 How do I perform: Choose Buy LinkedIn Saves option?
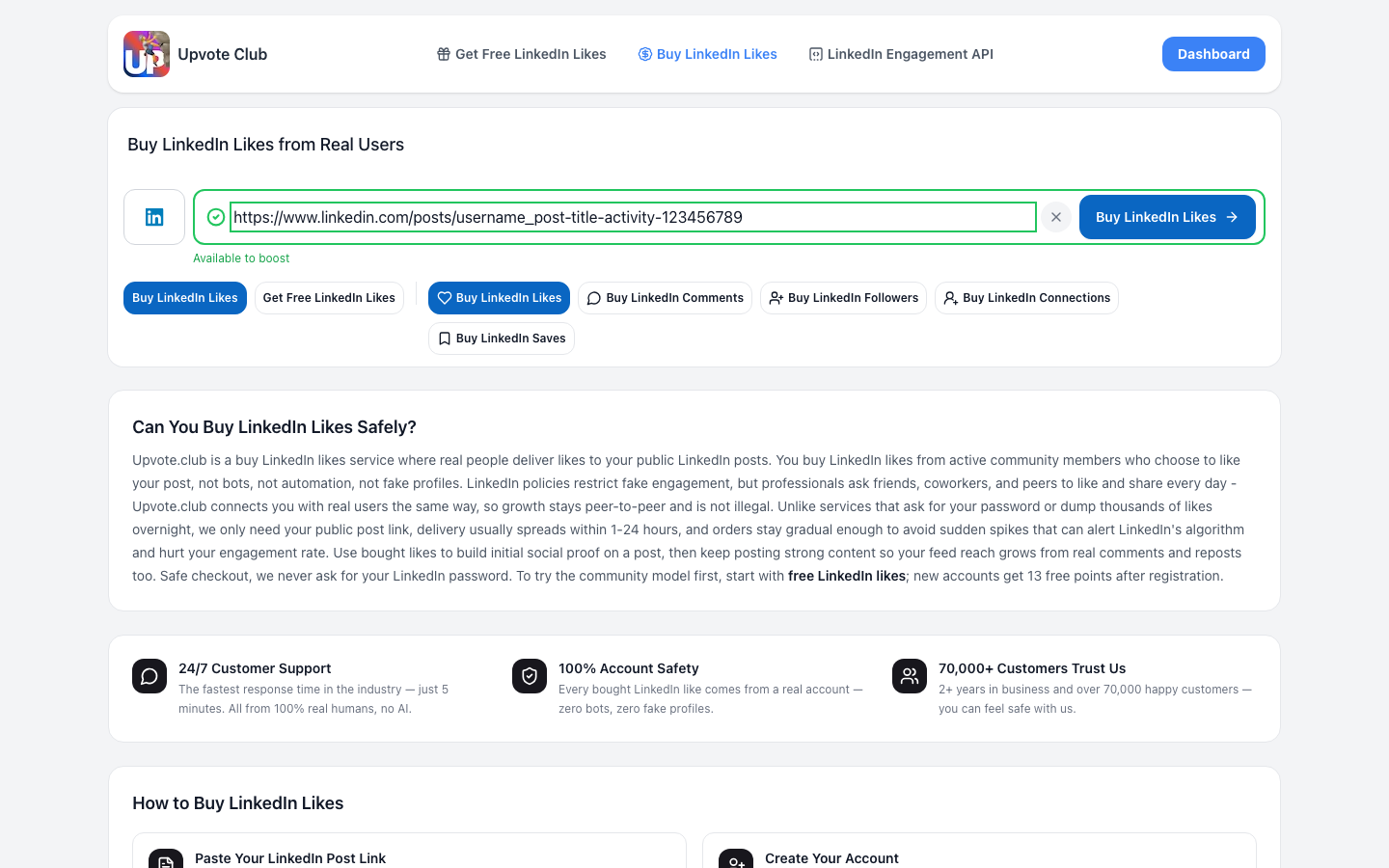[502, 339]
